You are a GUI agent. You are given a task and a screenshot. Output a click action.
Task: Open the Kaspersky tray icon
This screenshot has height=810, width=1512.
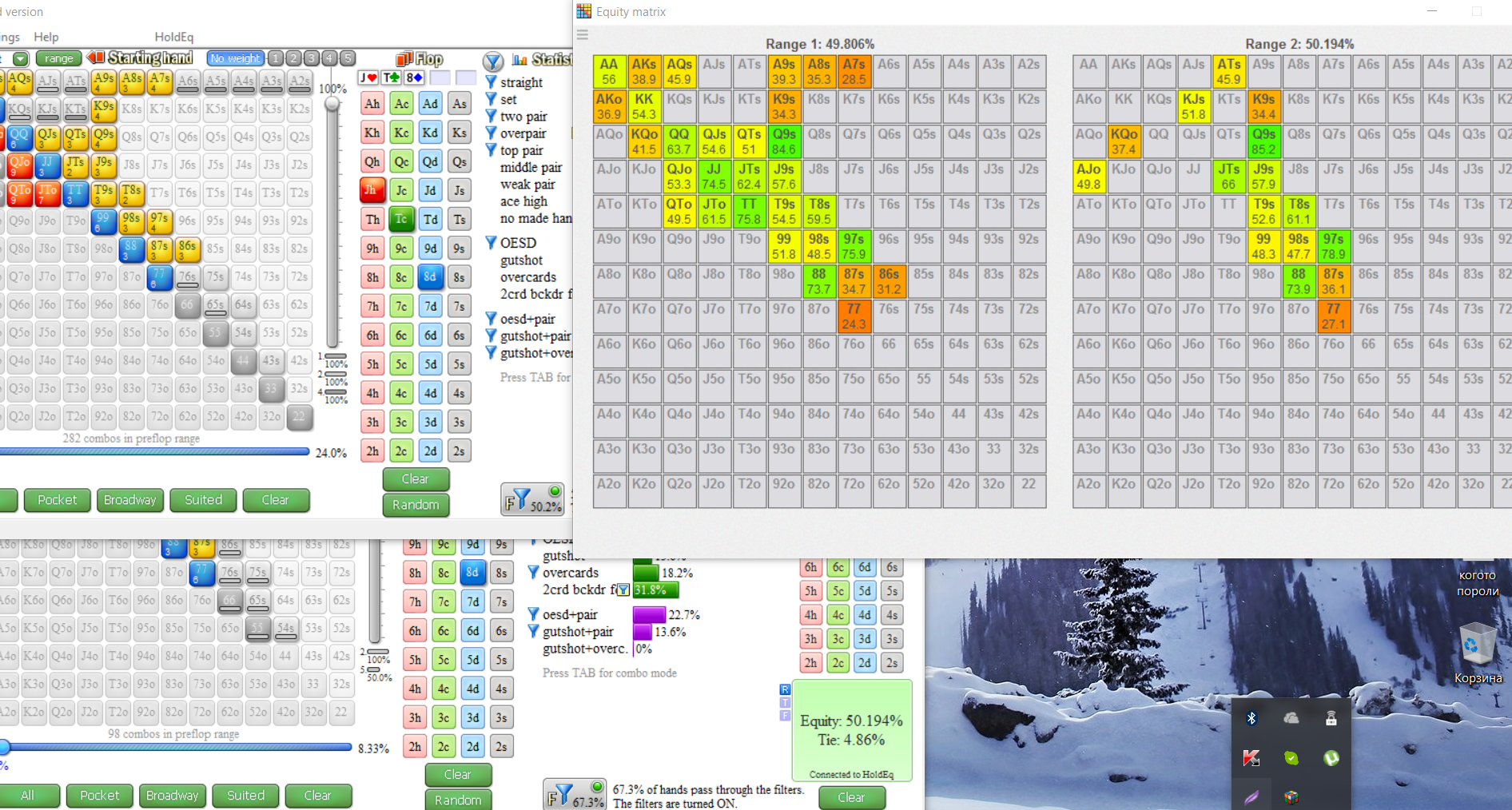click(1251, 758)
